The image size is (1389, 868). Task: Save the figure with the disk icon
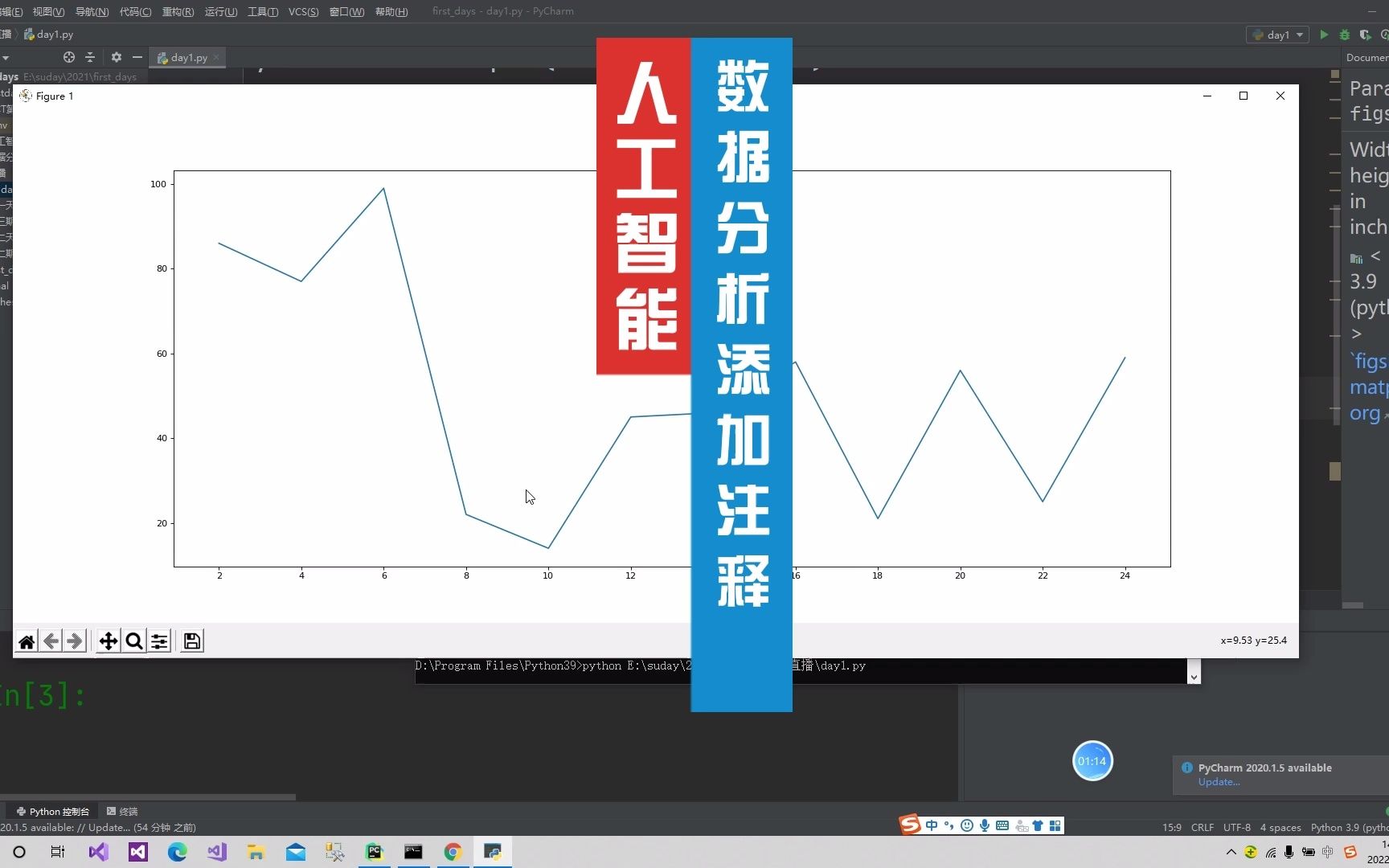[191, 641]
